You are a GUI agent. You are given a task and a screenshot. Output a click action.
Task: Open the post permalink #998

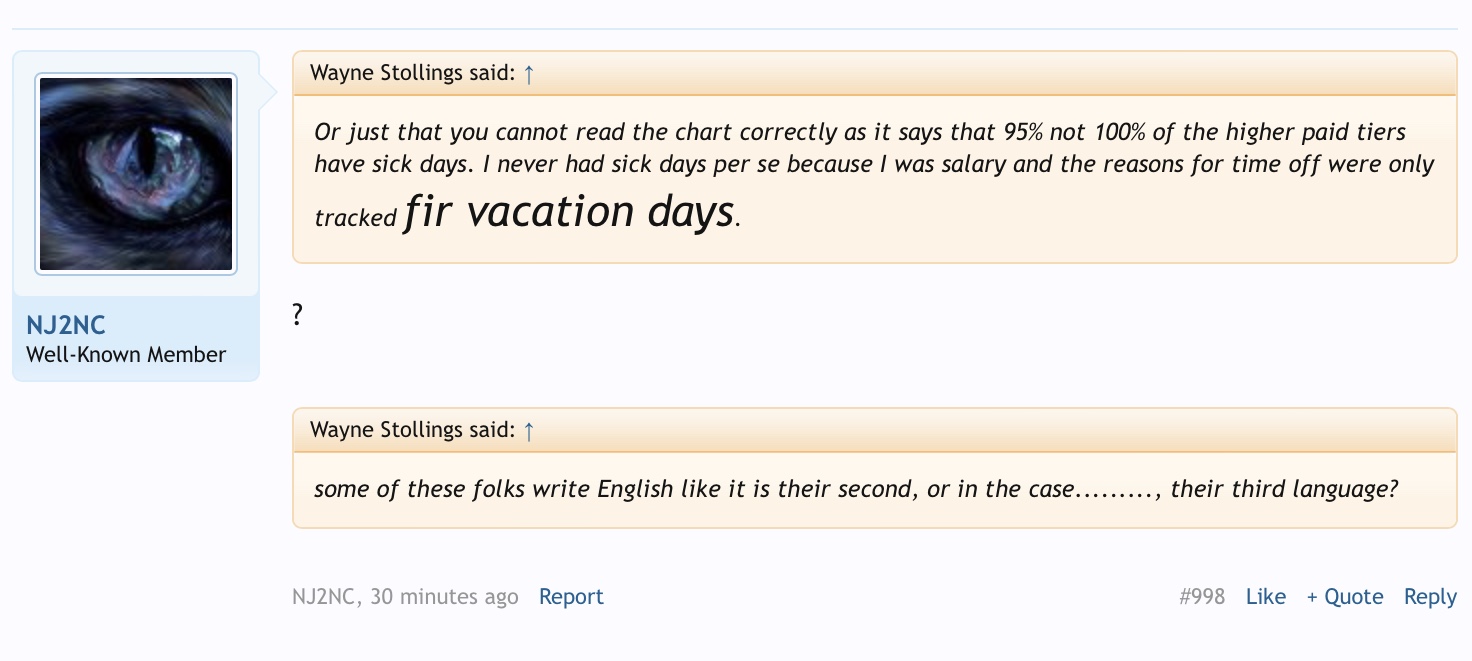1202,597
